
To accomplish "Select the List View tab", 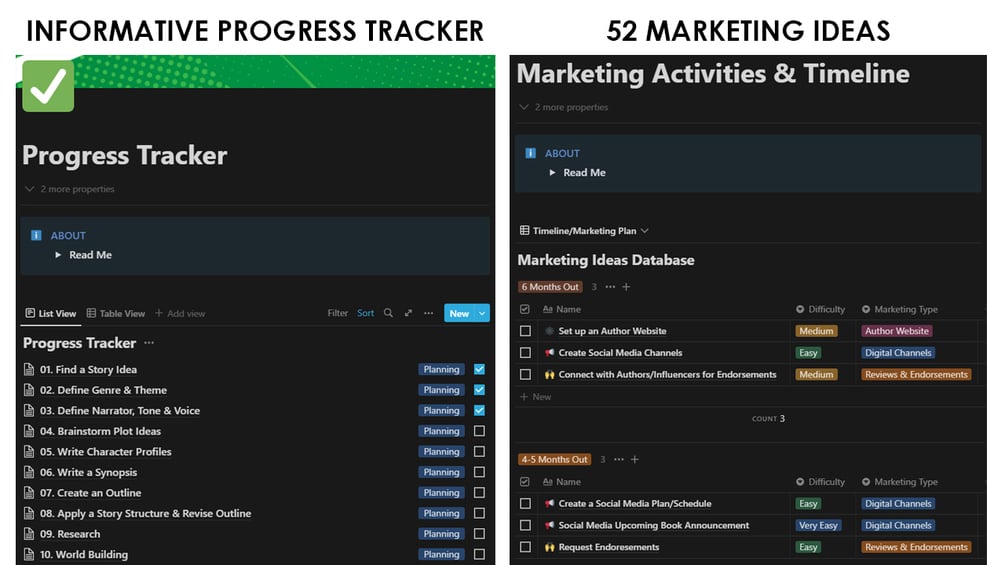I will (x=50, y=313).
